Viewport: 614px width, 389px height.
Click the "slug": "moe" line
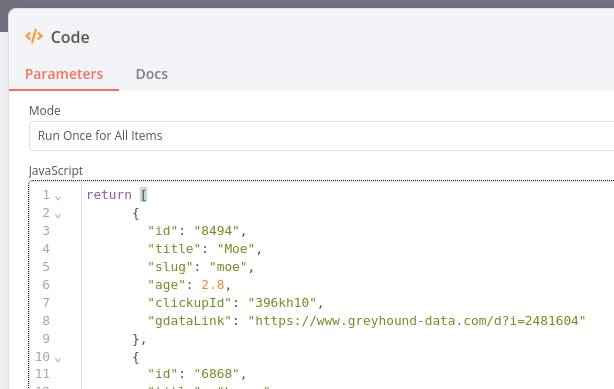tap(201, 267)
